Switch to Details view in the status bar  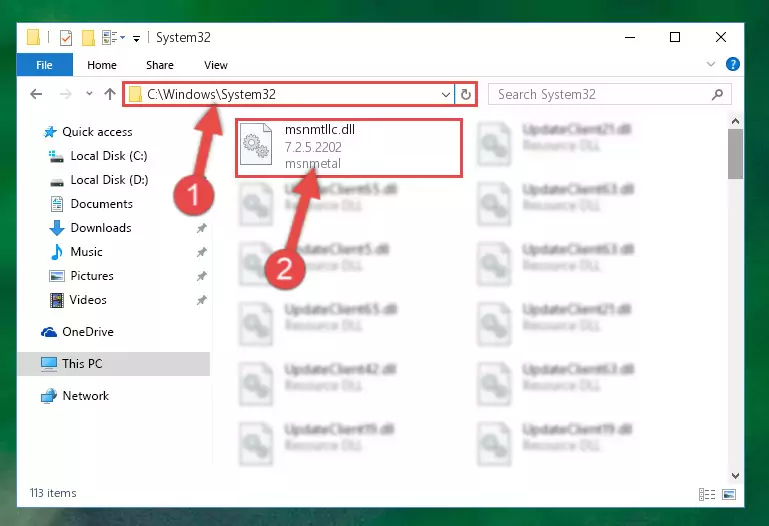pyautogui.click(x=707, y=494)
